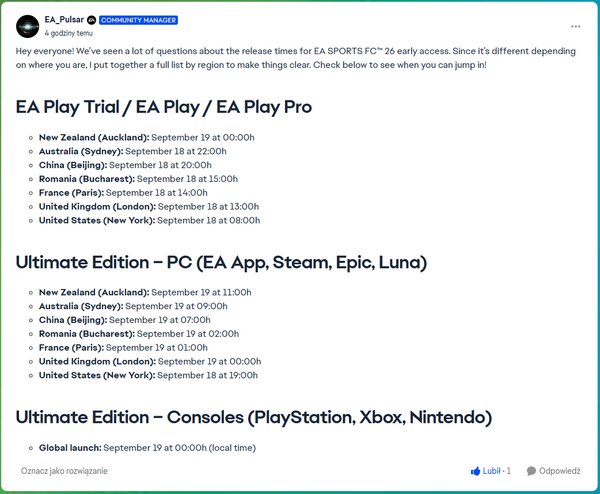Open EA_Pulsar's profile avatar

tap(28, 26)
